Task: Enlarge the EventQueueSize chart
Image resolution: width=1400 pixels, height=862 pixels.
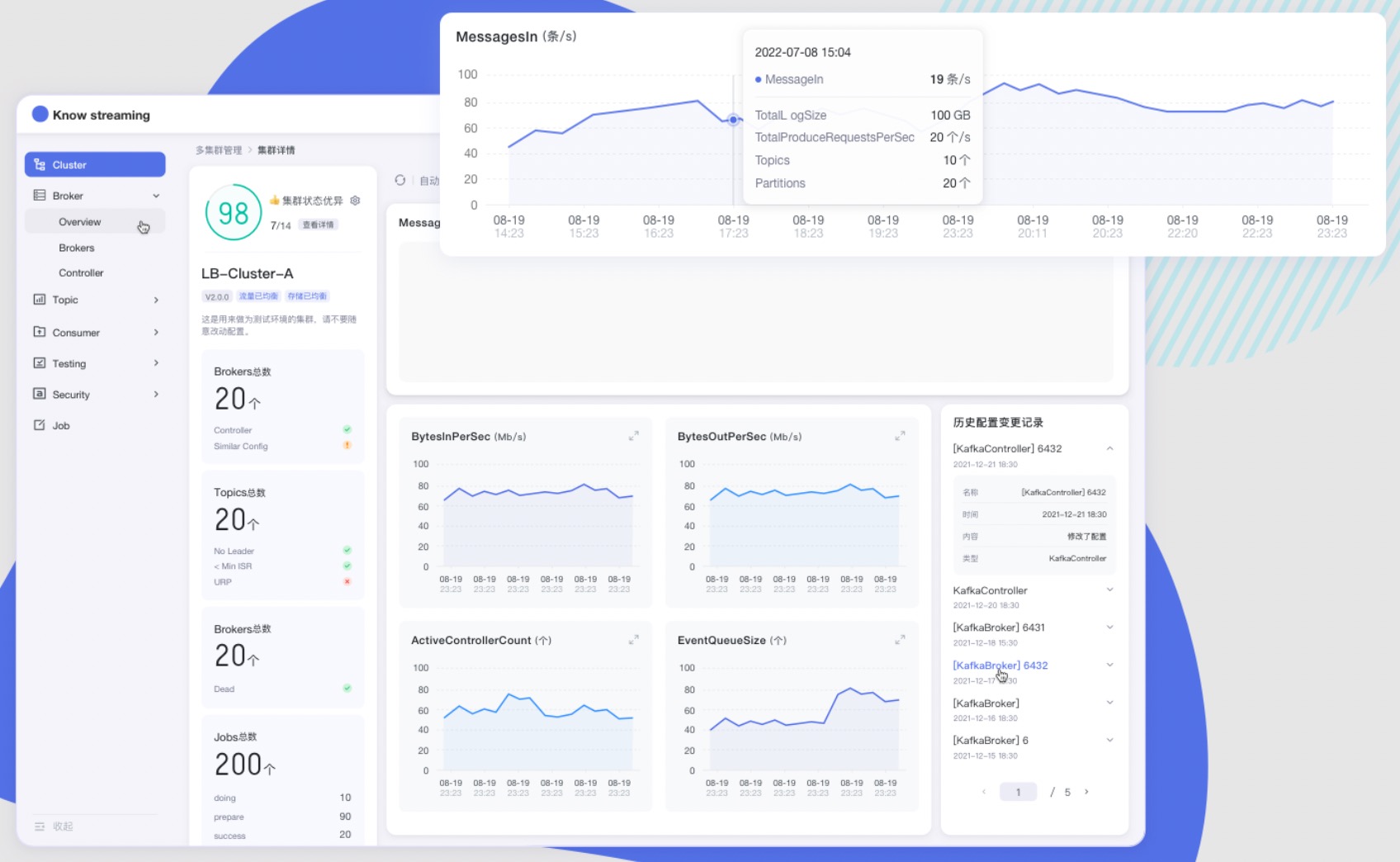Action: coord(900,640)
